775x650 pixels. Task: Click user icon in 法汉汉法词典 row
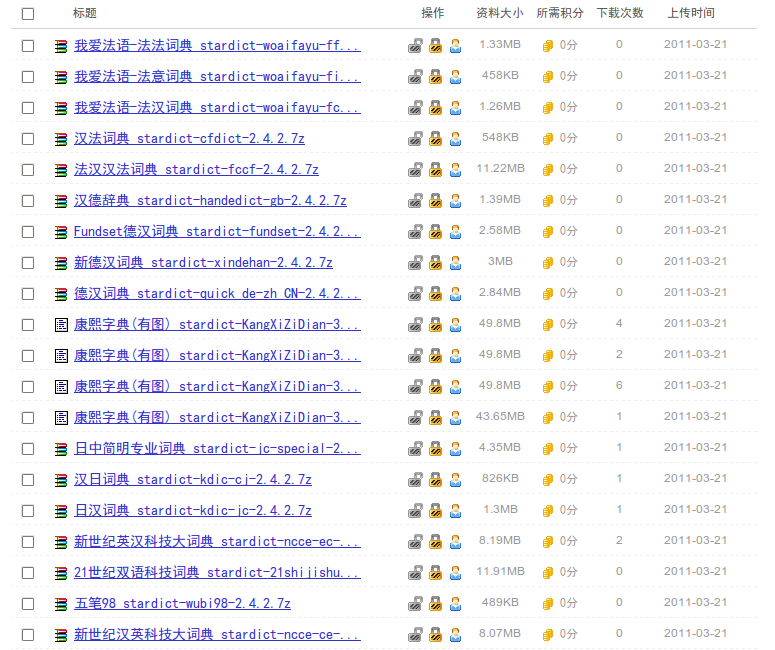click(x=455, y=170)
